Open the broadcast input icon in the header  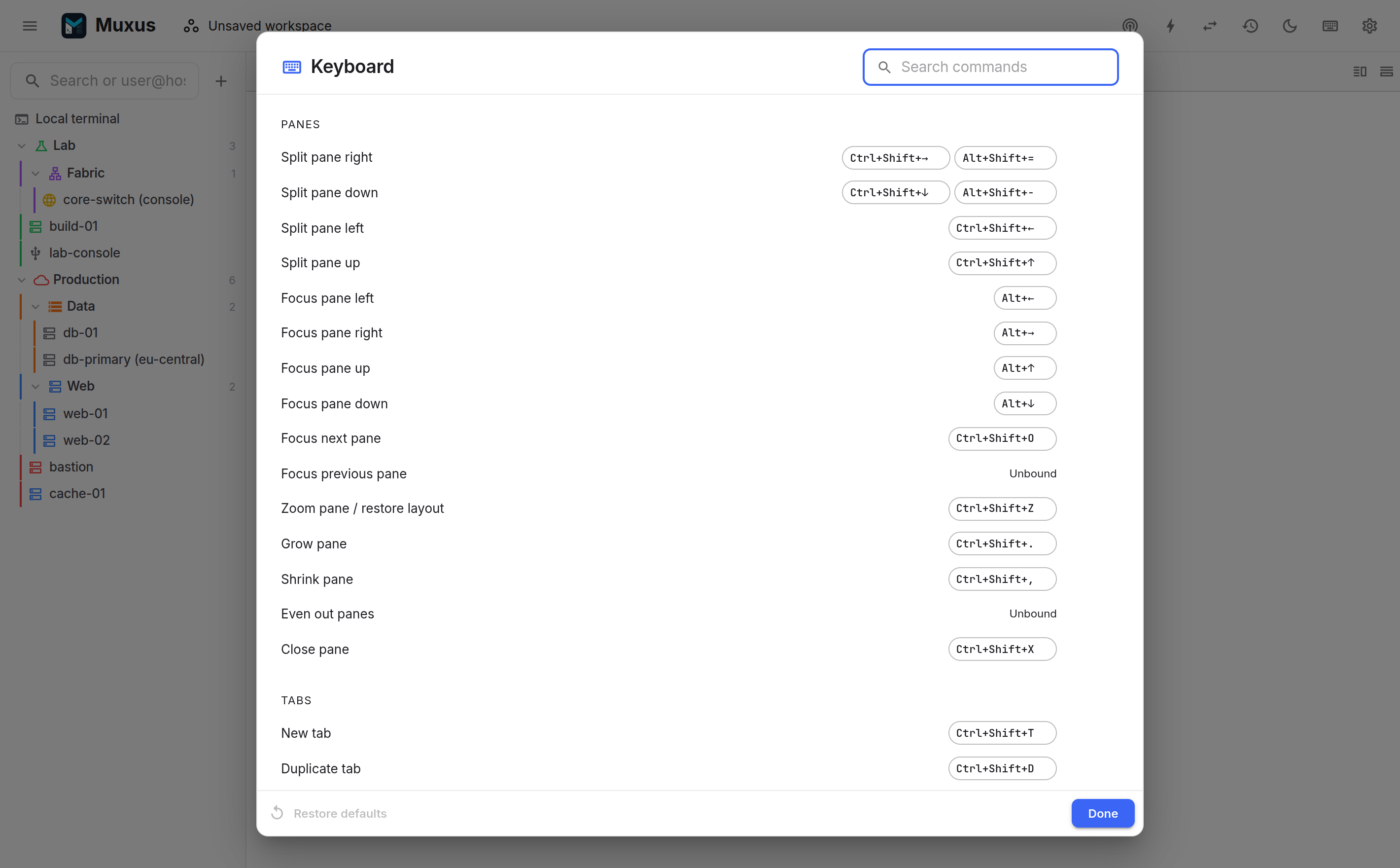point(1130,26)
